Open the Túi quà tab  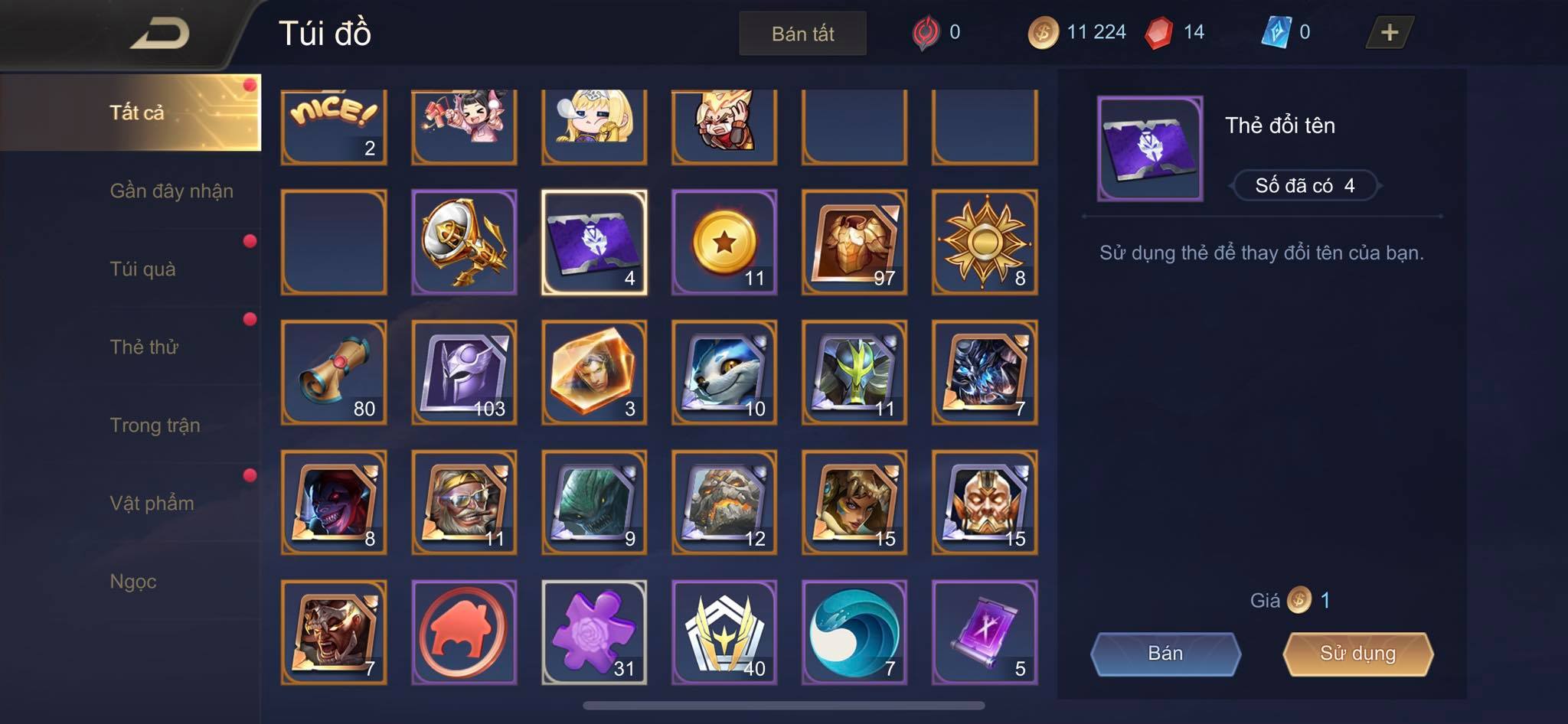pos(142,269)
